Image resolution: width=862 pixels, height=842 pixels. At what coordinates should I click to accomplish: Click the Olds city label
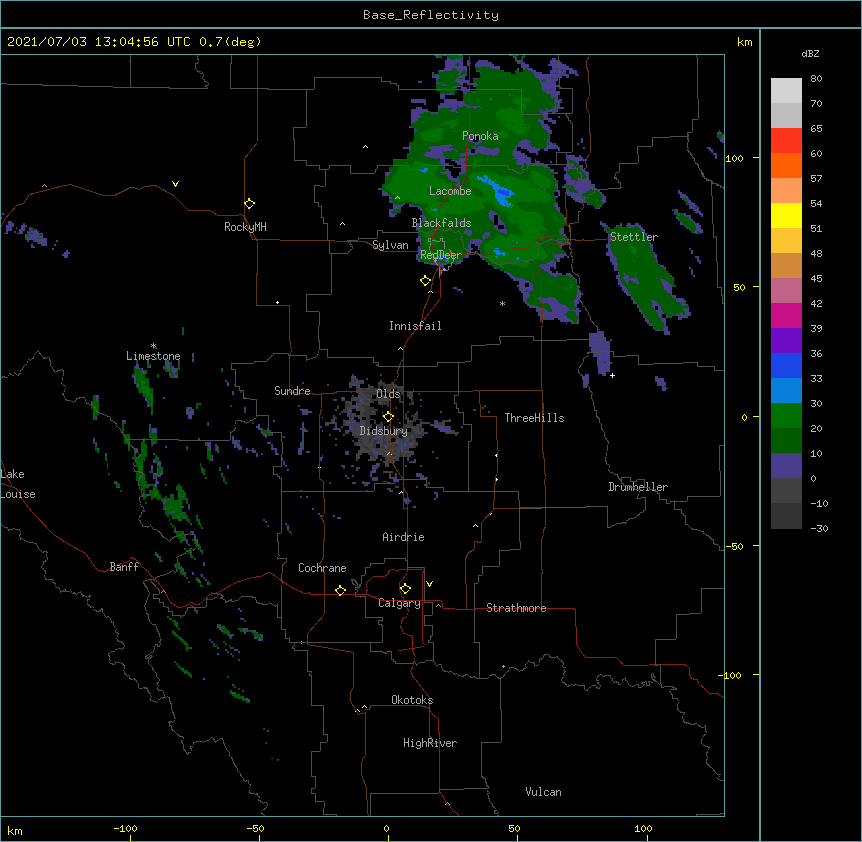tap(388, 394)
